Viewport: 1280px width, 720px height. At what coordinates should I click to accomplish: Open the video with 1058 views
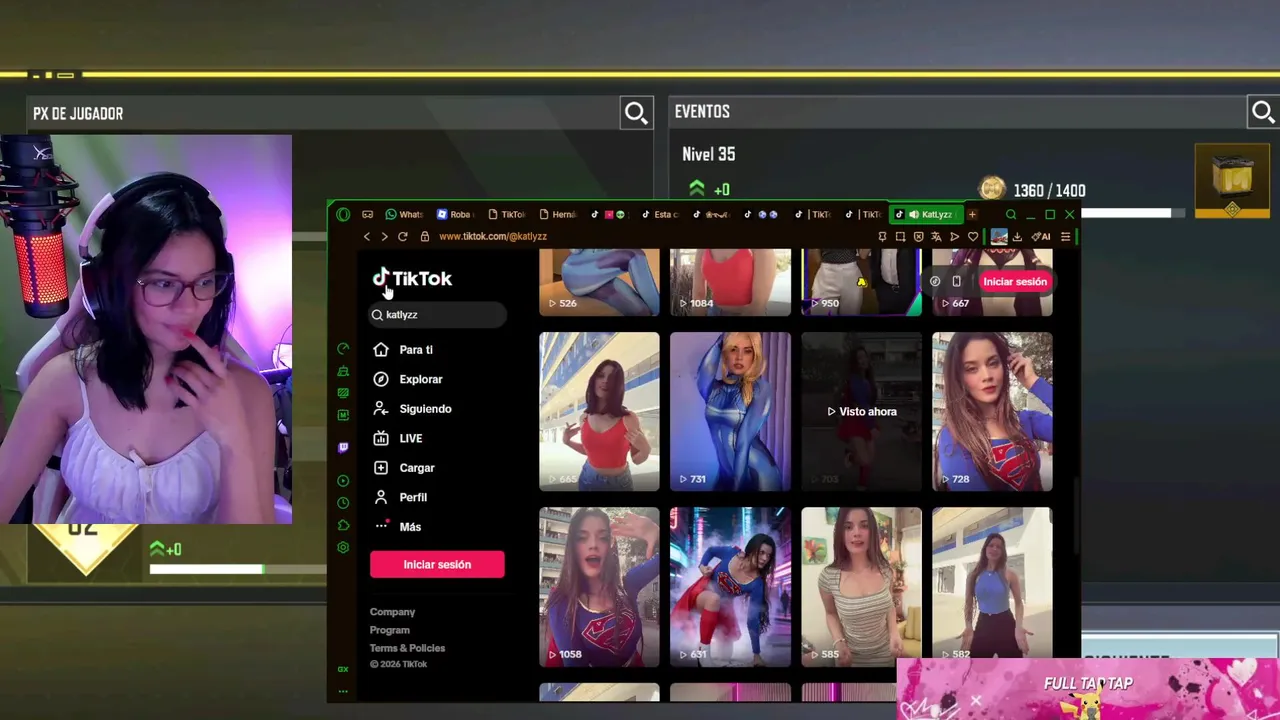point(599,586)
